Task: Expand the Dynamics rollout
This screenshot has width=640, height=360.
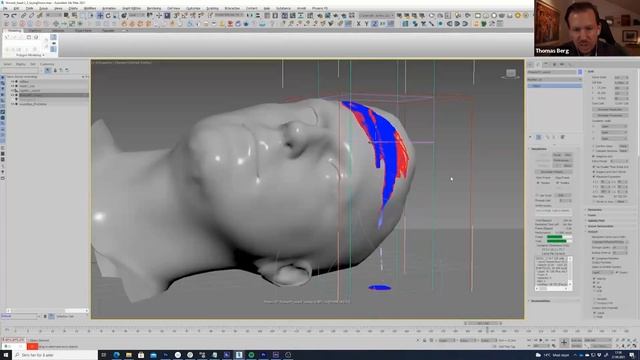Action: (x=595, y=210)
